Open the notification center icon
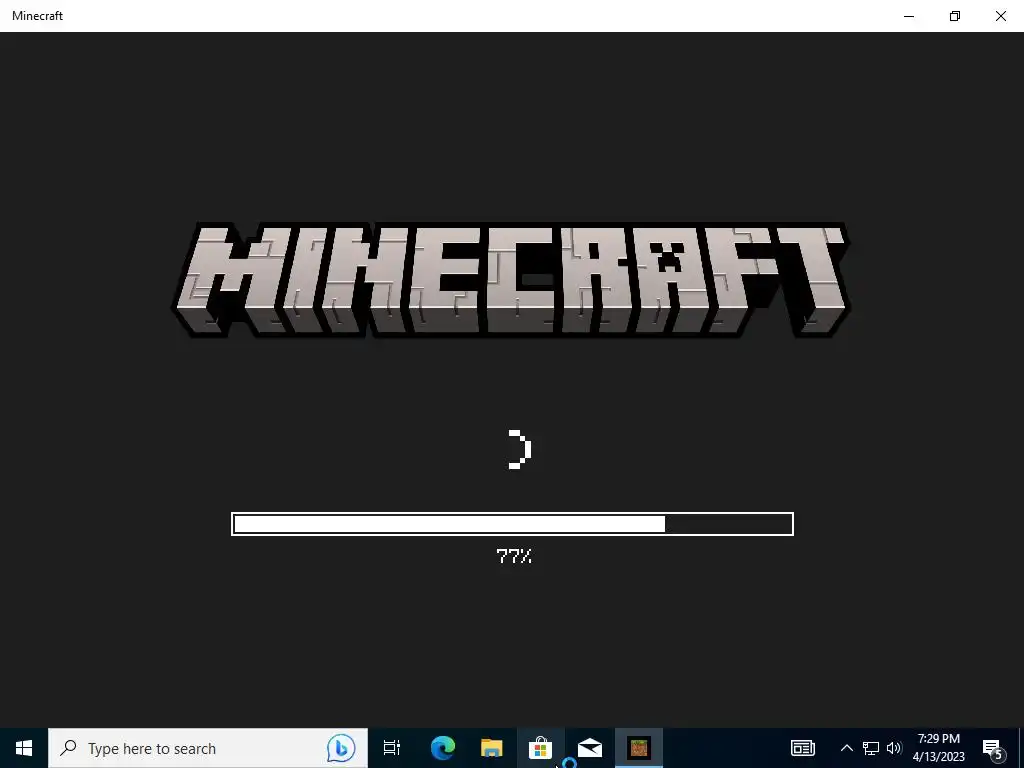The image size is (1024, 768). pyautogui.click(x=993, y=748)
